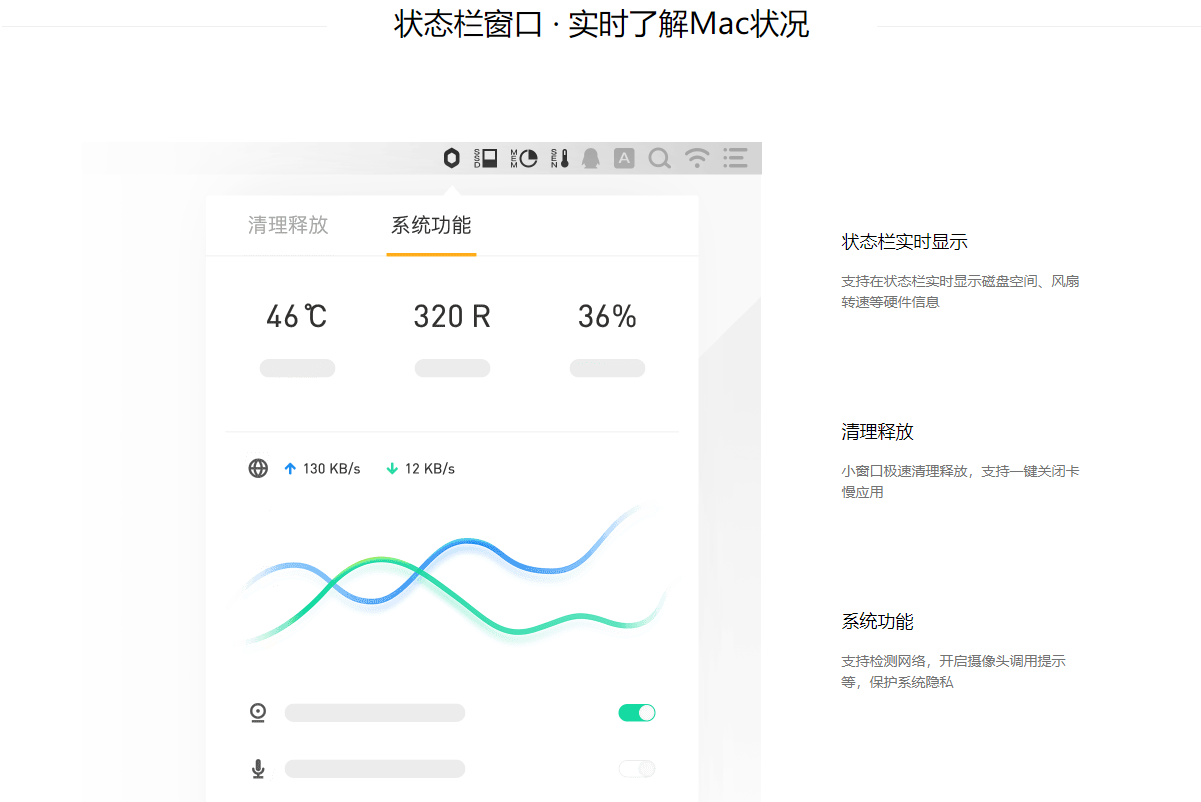Click the 36% usage value
Image resolution: width=1201 pixels, height=802 pixels.
pos(607,317)
